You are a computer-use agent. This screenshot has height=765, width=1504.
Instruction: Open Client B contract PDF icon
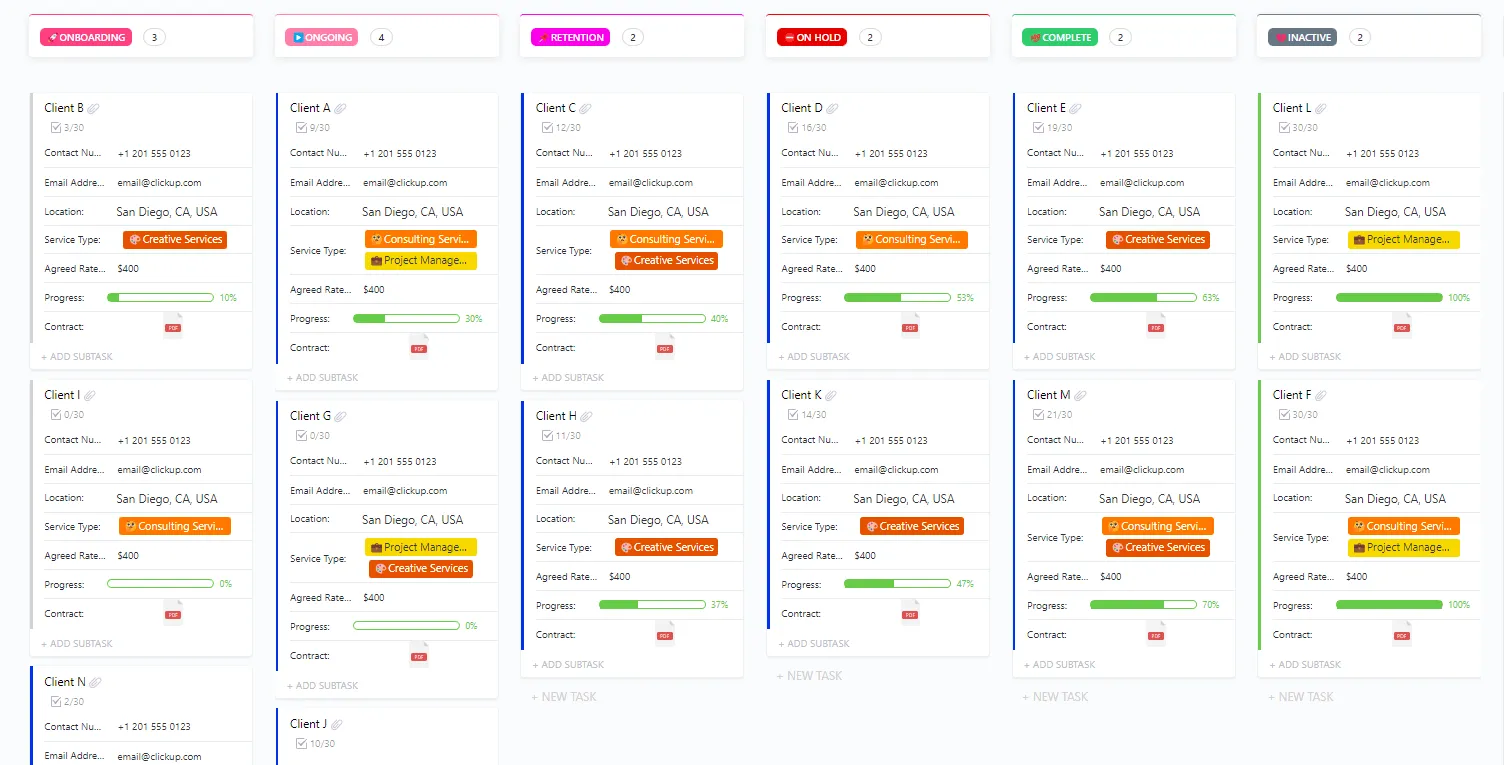(x=173, y=326)
